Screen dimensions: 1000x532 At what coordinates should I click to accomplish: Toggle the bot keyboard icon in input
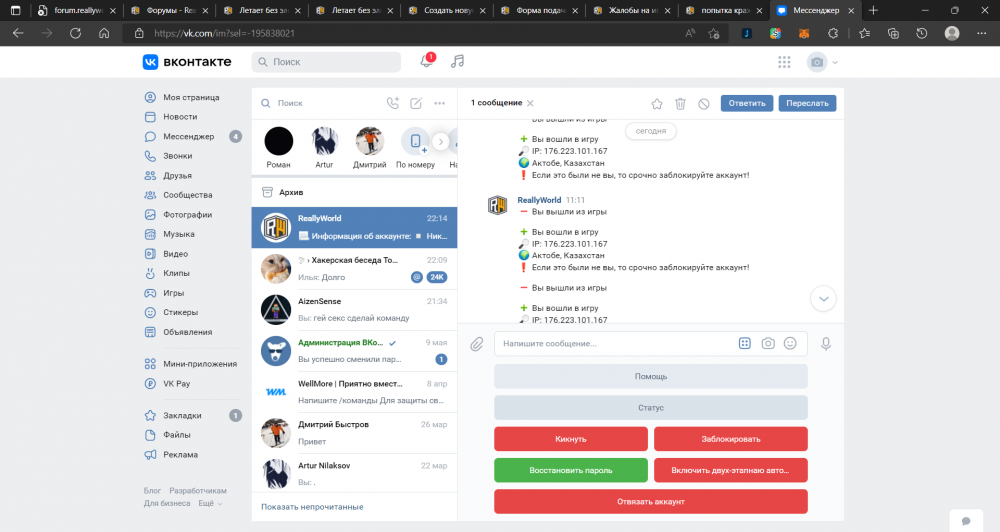click(744, 344)
